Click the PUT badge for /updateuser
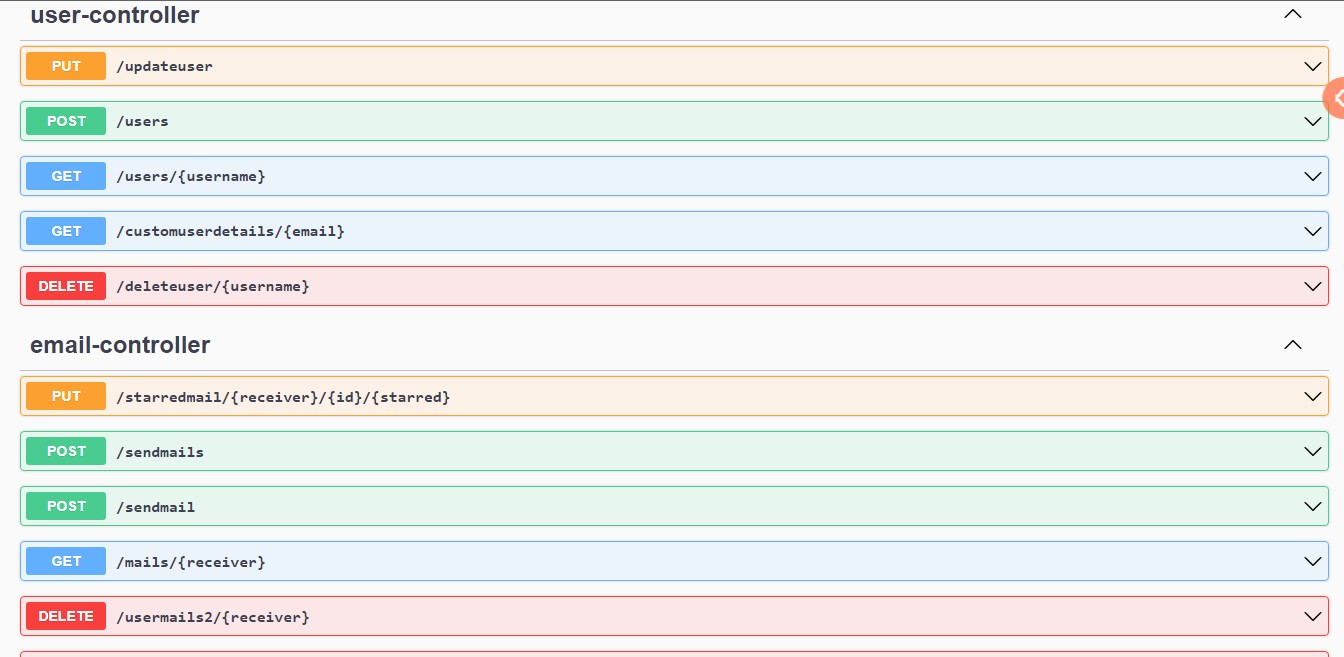Viewport: 1344px width, 657px height. click(66, 66)
